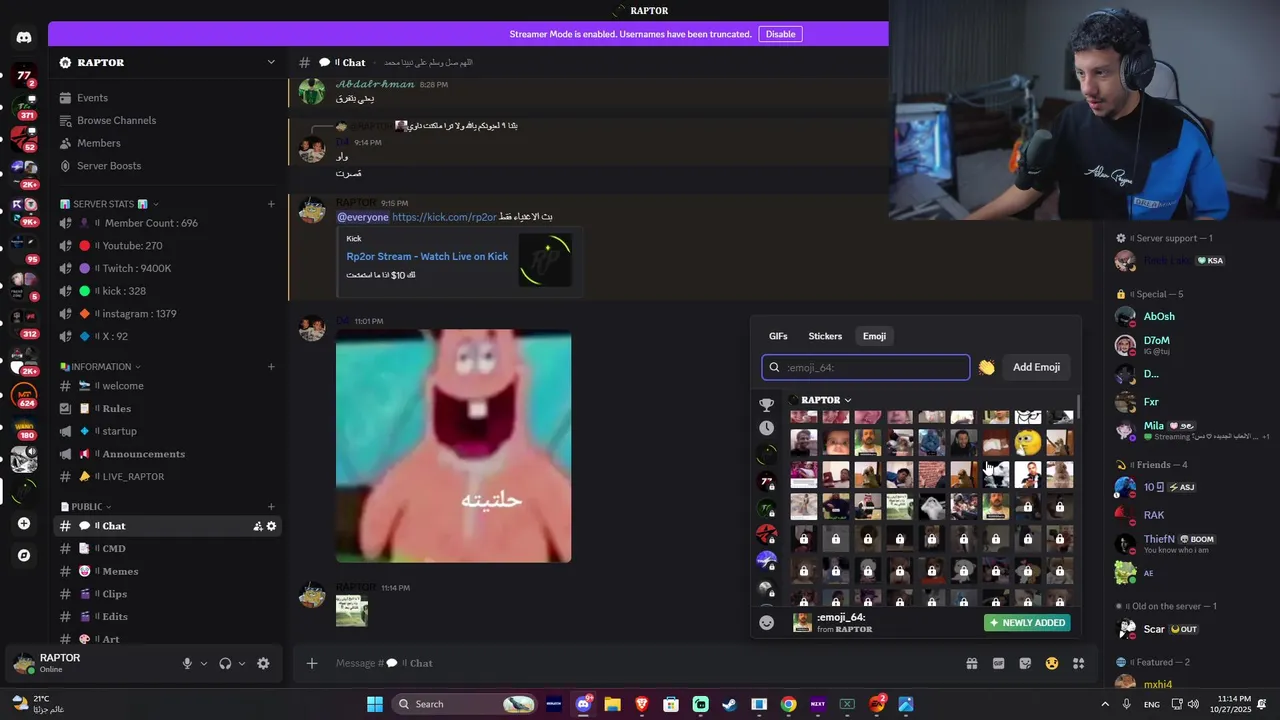Collapse INFORMATION category

(100, 367)
